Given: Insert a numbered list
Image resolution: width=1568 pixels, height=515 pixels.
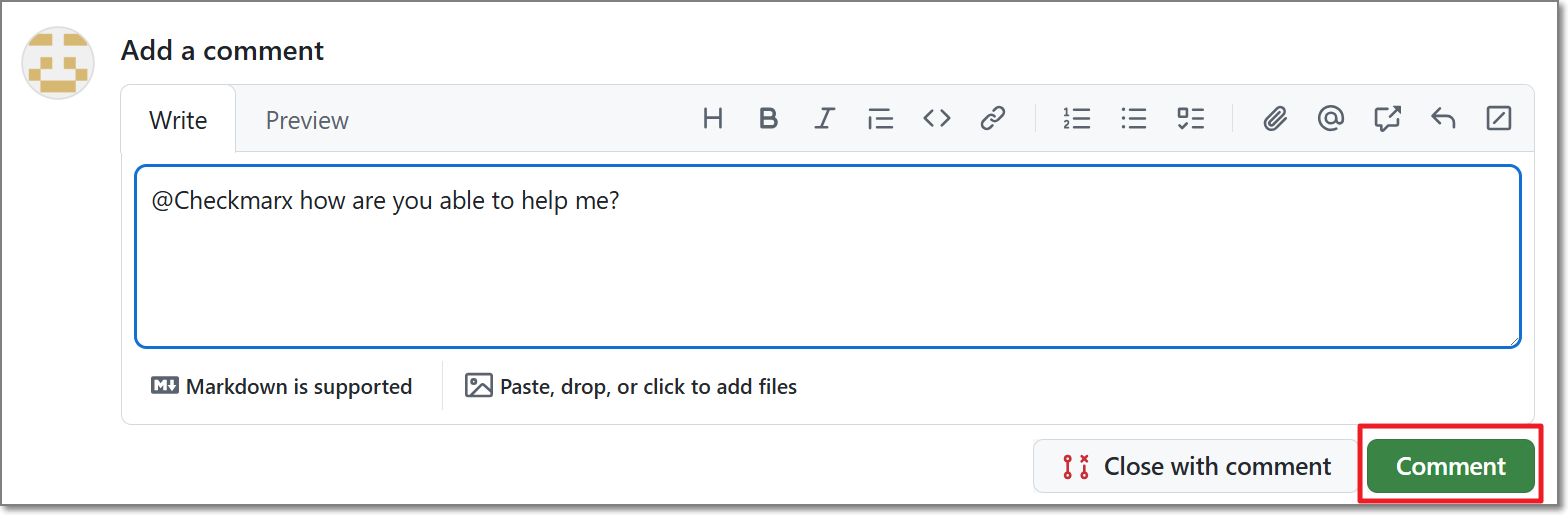Looking at the screenshot, I should (1077, 119).
